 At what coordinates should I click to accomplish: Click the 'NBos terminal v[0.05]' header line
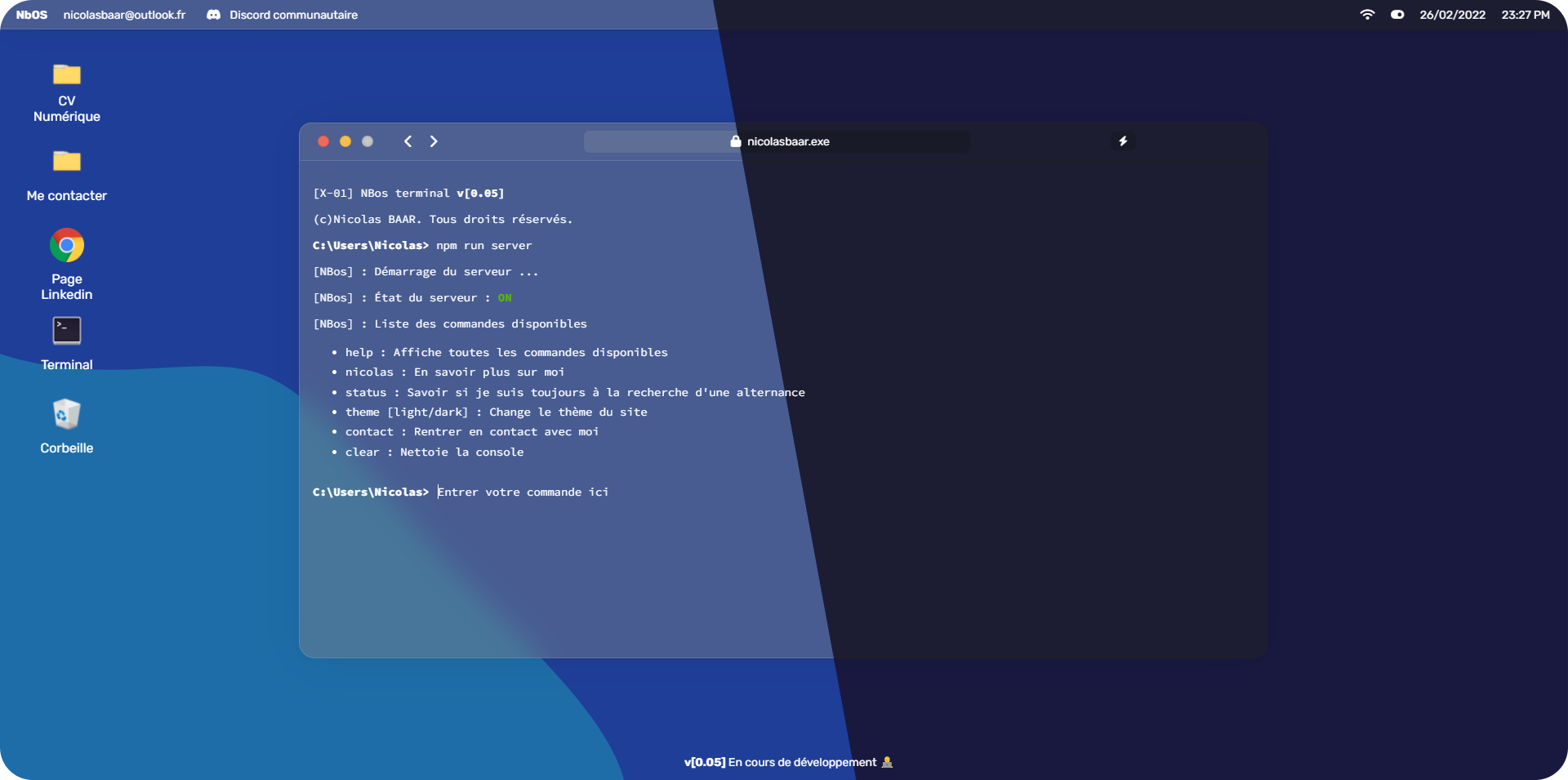(408, 193)
